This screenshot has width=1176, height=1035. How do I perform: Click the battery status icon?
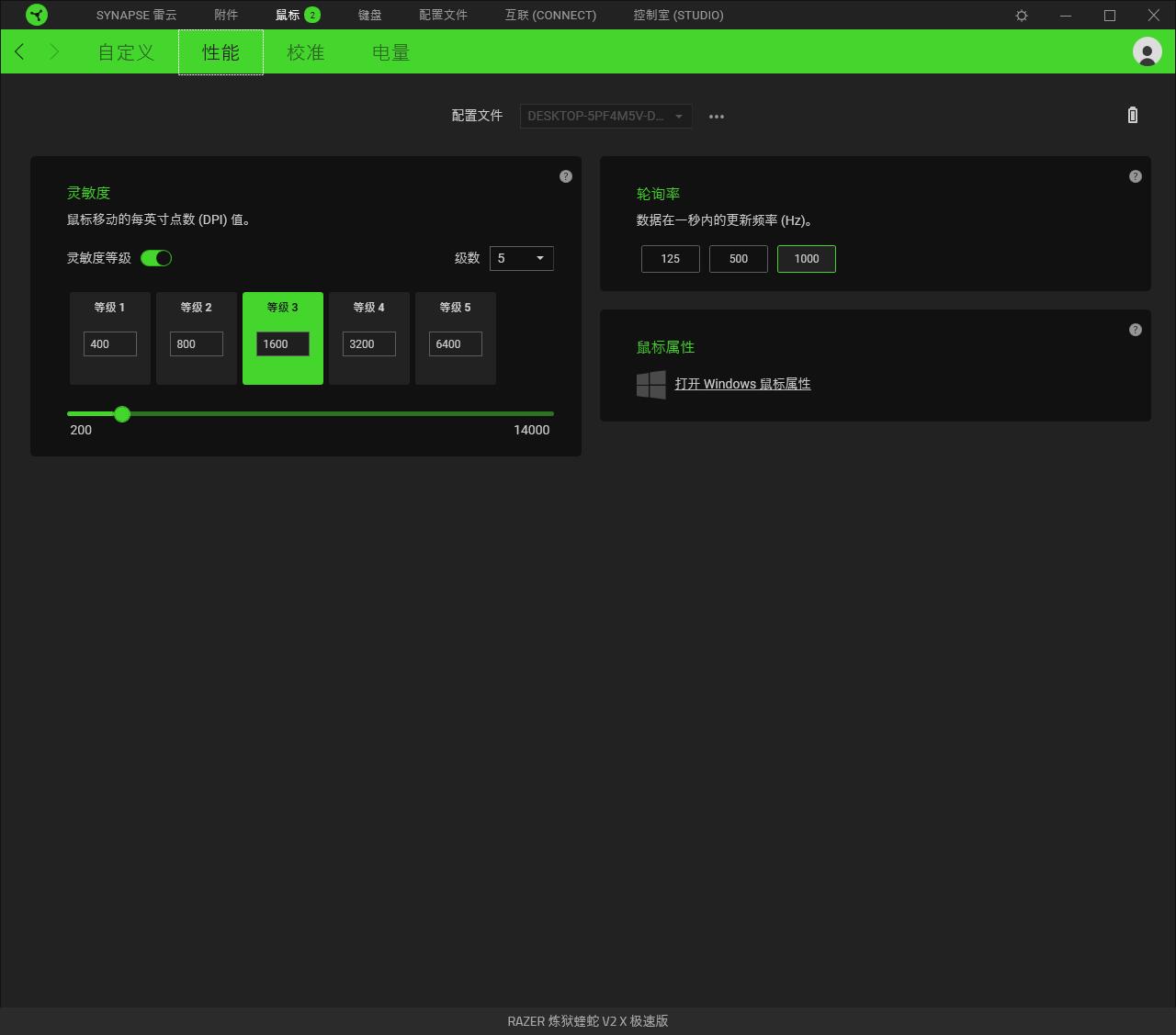point(1133,115)
